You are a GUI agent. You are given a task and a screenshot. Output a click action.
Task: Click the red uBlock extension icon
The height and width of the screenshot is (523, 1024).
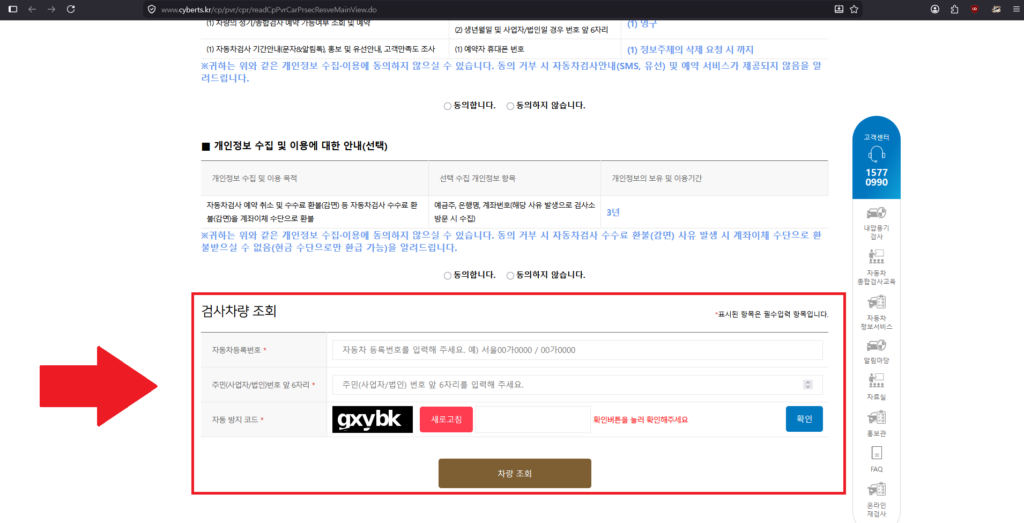974,9
